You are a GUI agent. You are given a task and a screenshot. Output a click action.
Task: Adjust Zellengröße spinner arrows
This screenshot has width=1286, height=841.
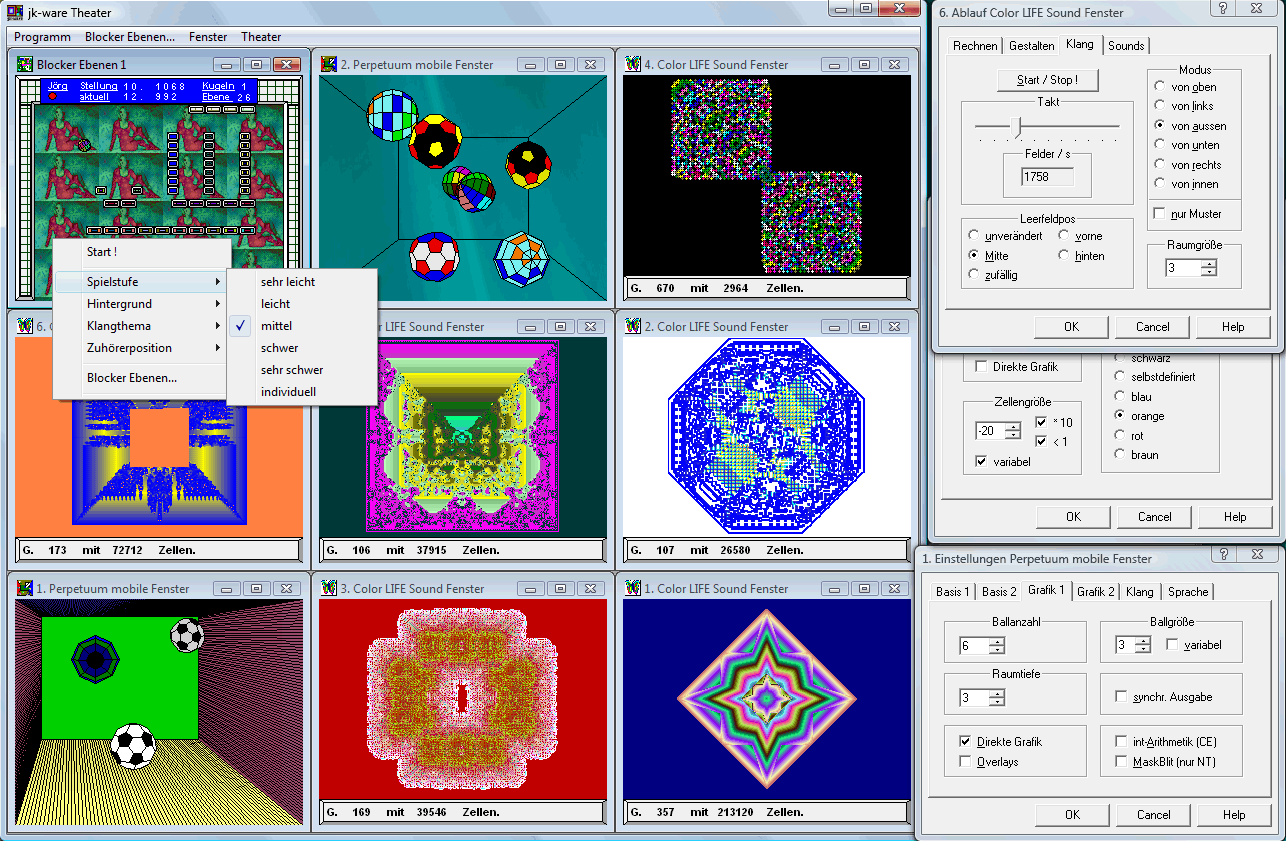1013,431
